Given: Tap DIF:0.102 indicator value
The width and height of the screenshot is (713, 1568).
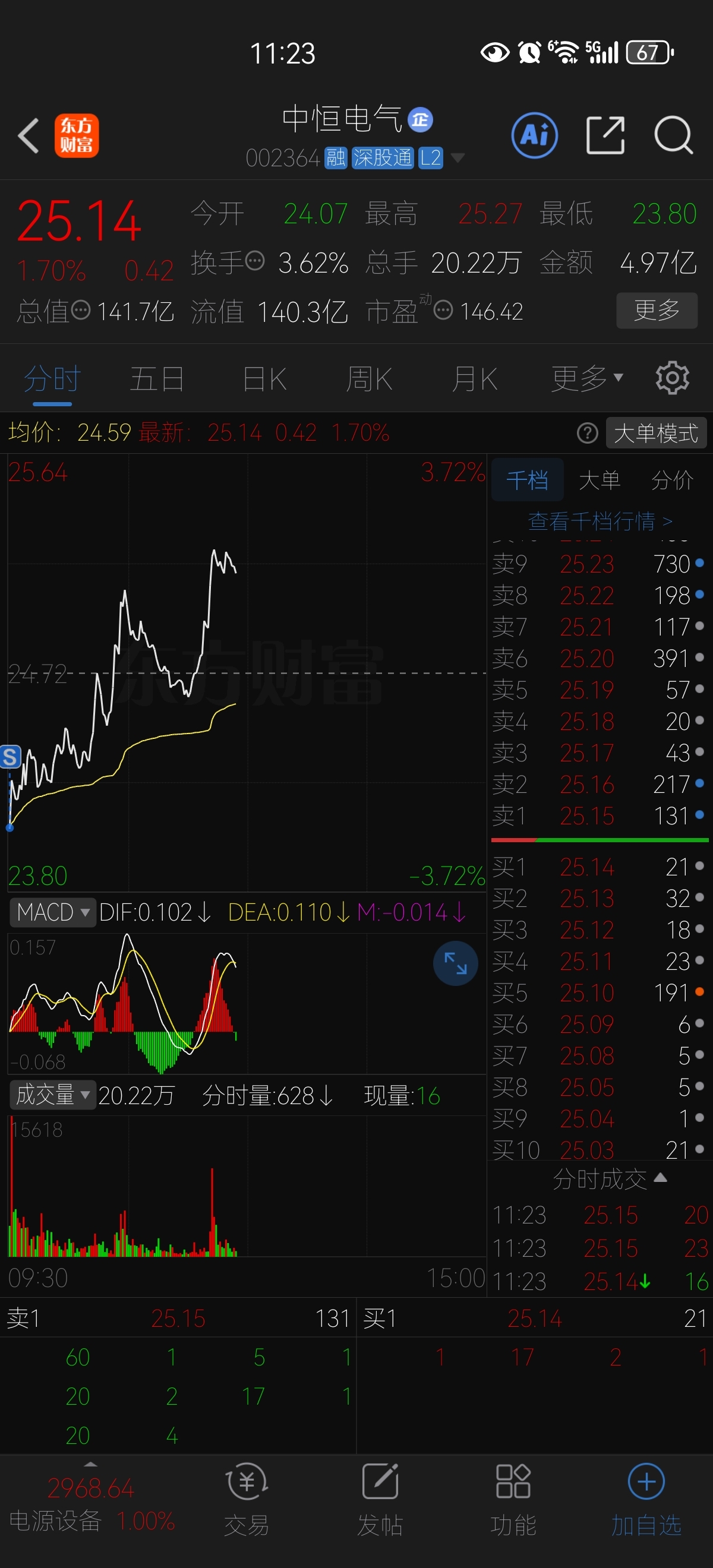Looking at the screenshot, I should pos(155,912).
